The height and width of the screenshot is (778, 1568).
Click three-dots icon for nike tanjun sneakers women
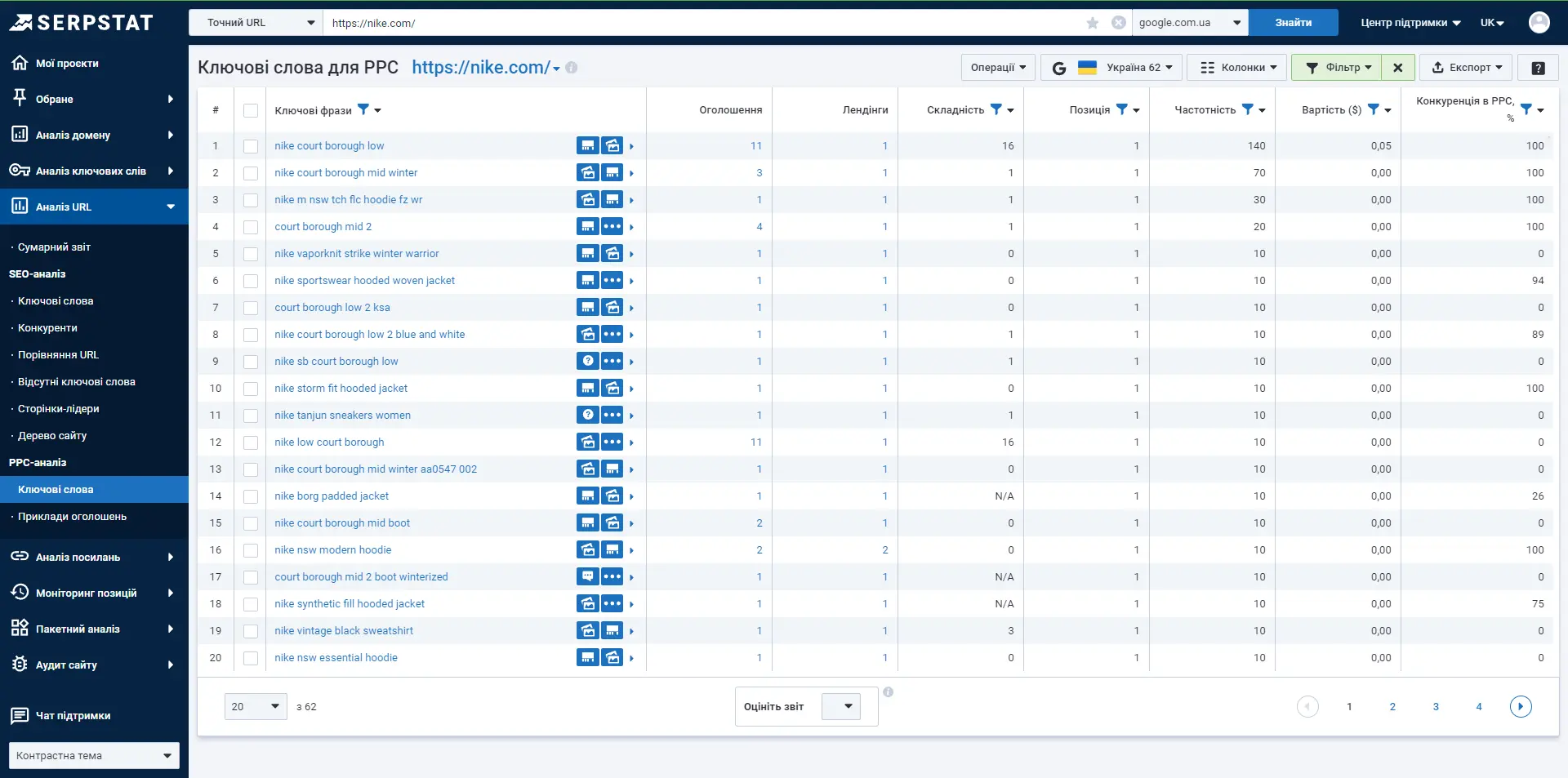(612, 415)
